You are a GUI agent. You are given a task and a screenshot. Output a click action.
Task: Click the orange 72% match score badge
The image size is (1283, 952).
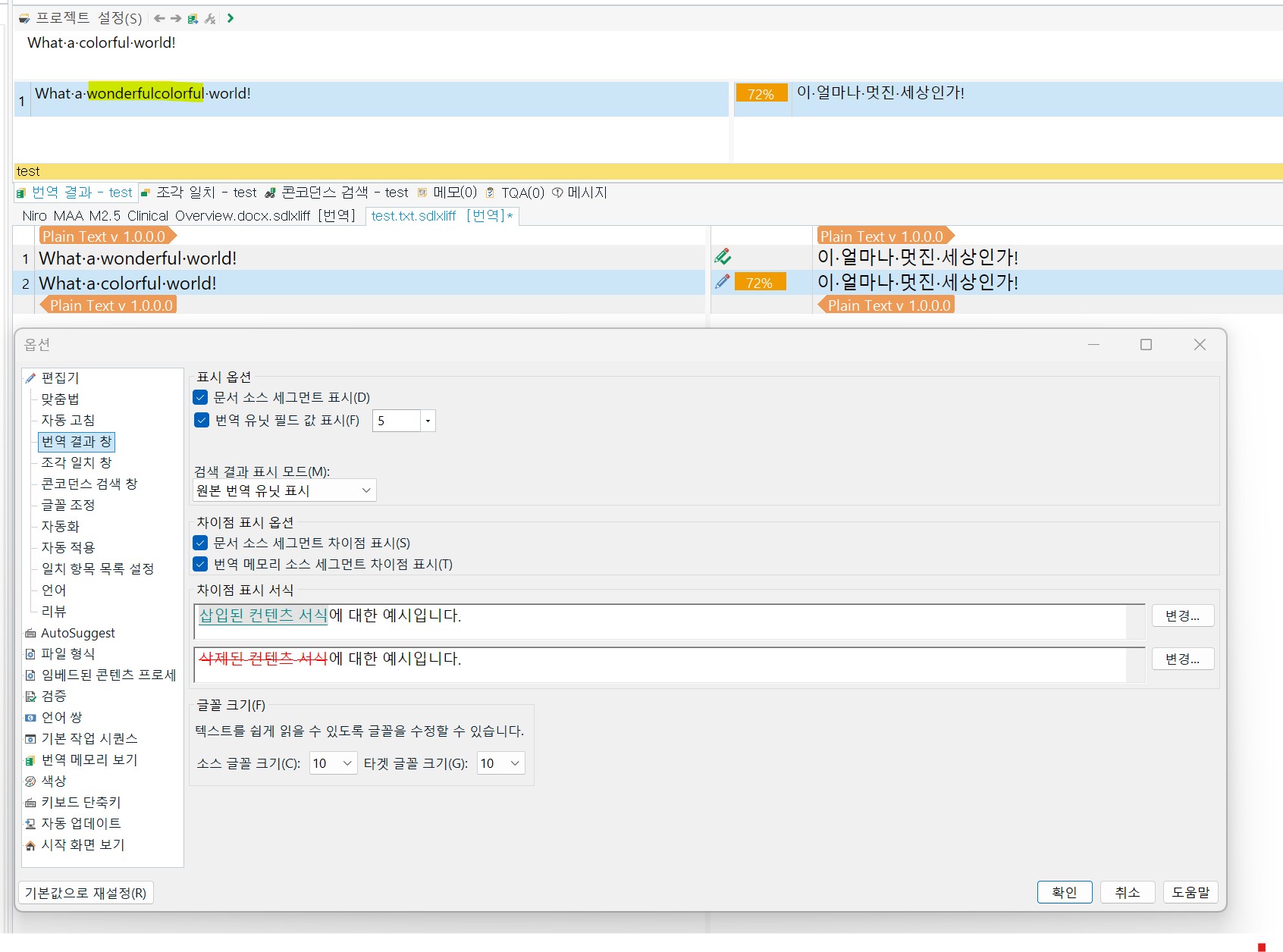click(x=761, y=94)
